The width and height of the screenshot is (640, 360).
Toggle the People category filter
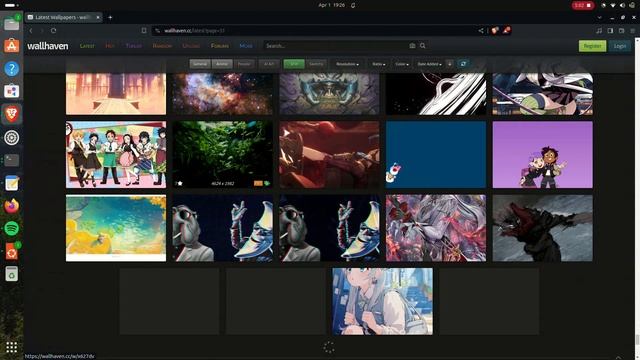(244, 64)
